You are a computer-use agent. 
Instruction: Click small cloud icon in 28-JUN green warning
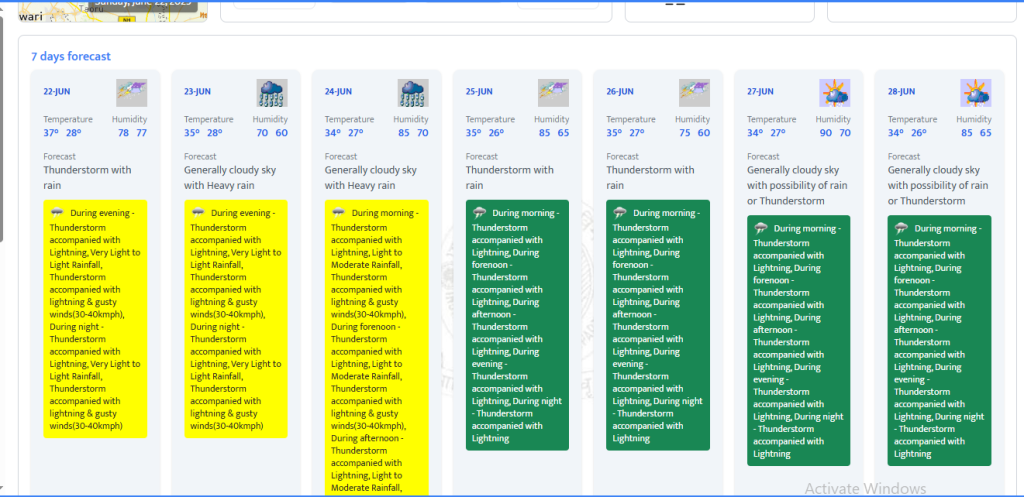click(902, 228)
